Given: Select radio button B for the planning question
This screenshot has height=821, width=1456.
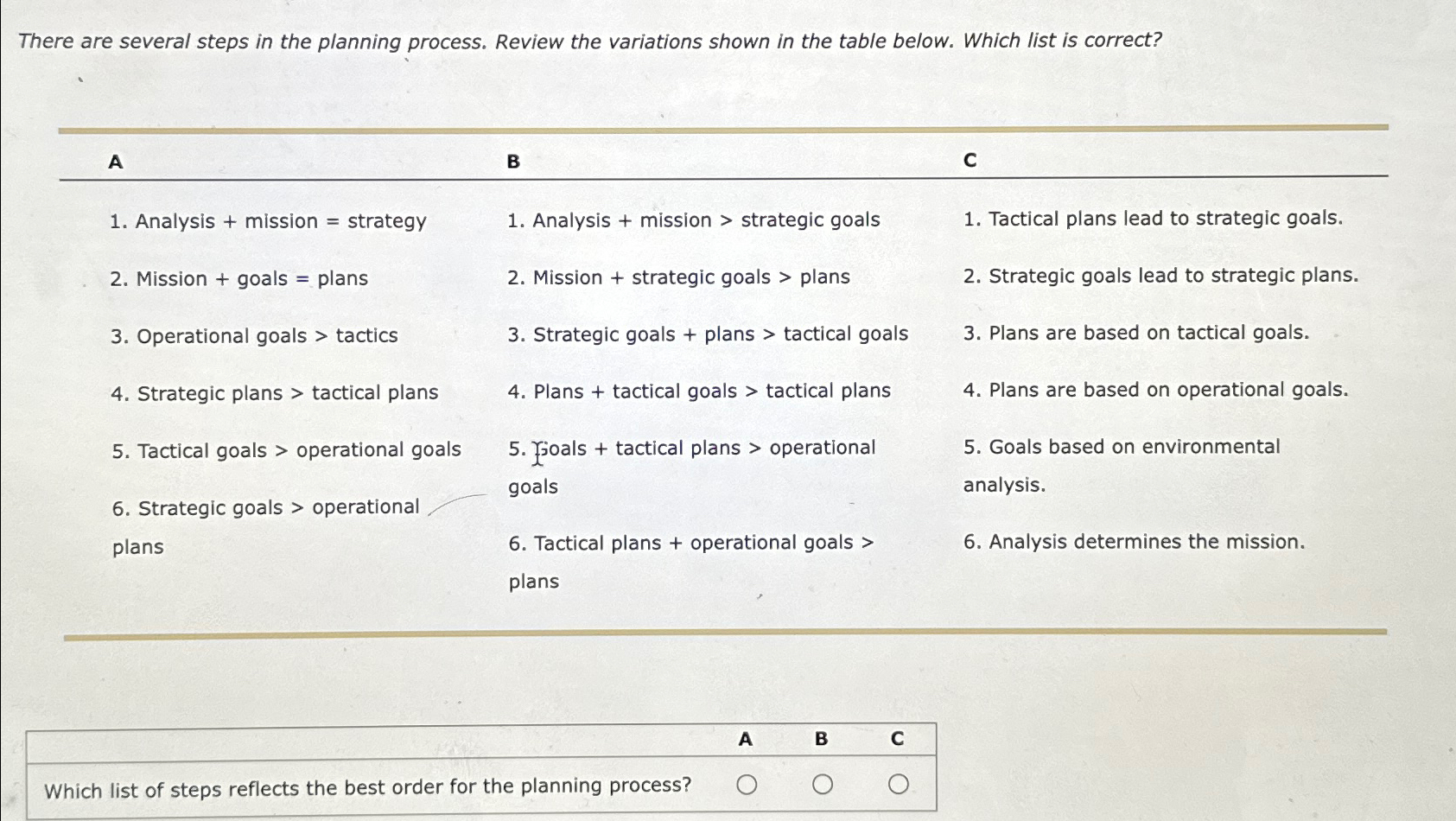Looking at the screenshot, I should [822, 785].
